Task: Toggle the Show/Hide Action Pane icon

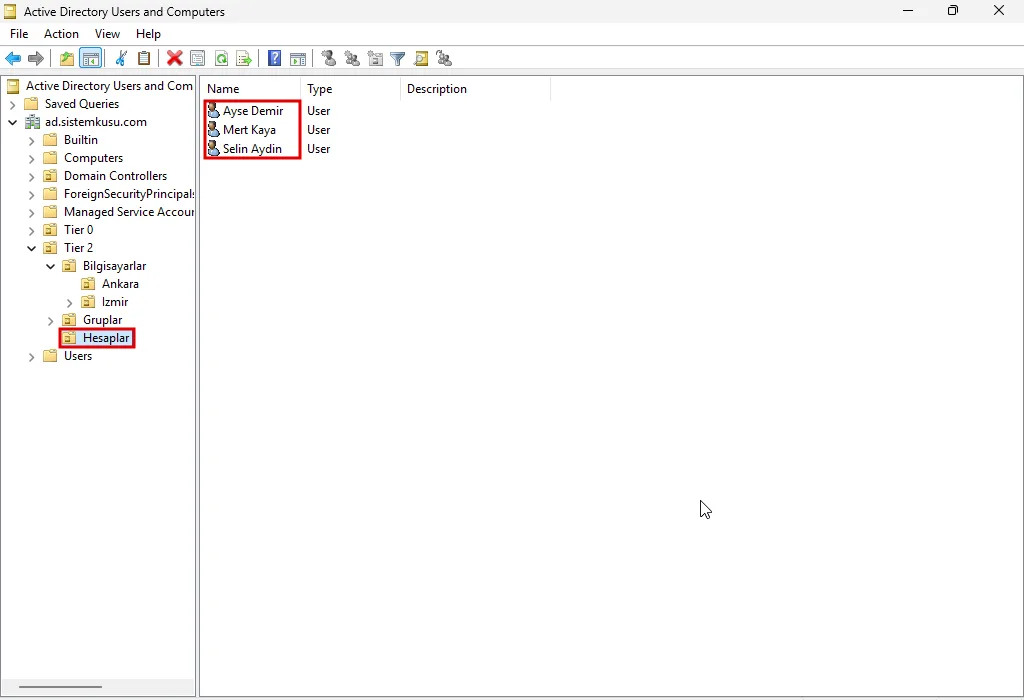Action: click(x=298, y=59)
